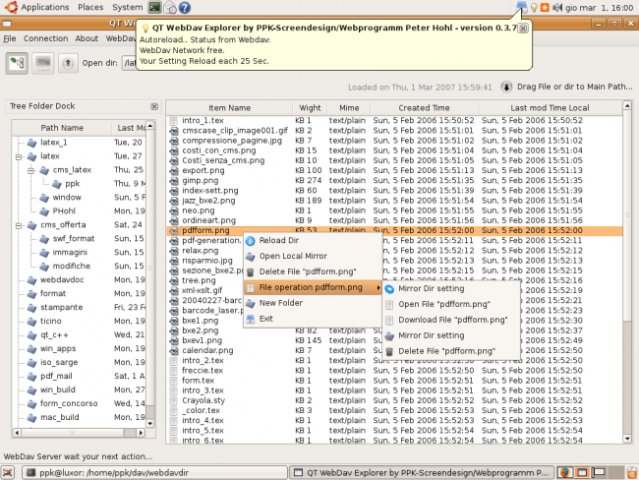Choose Open Local Mirror from context menu
This screenshot has width=639, height=480.
[x=312, y=256]
